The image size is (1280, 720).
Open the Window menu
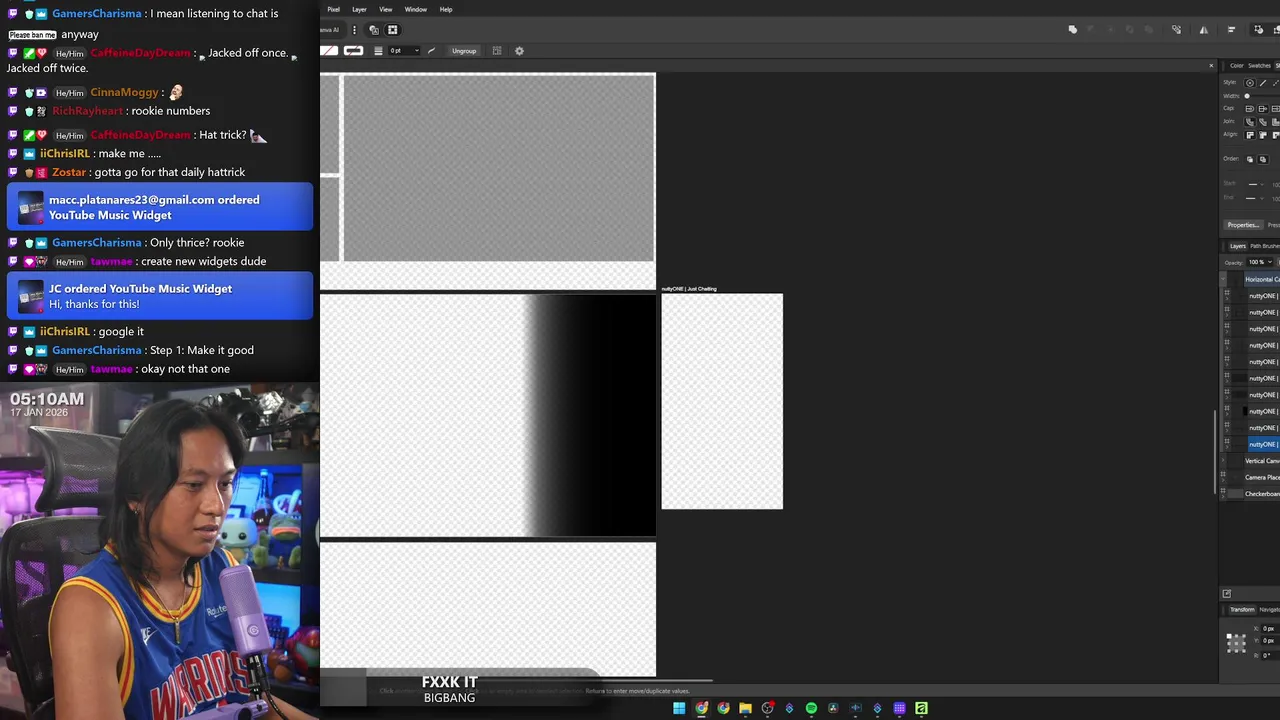tap(416, 9)
